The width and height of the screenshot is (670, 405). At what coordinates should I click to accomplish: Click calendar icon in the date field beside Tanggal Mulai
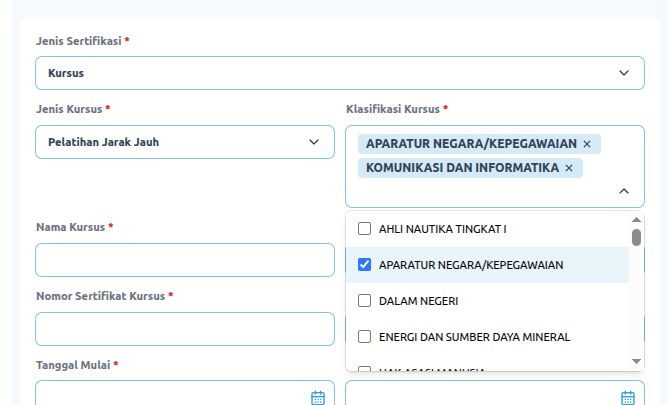point(628,397)
